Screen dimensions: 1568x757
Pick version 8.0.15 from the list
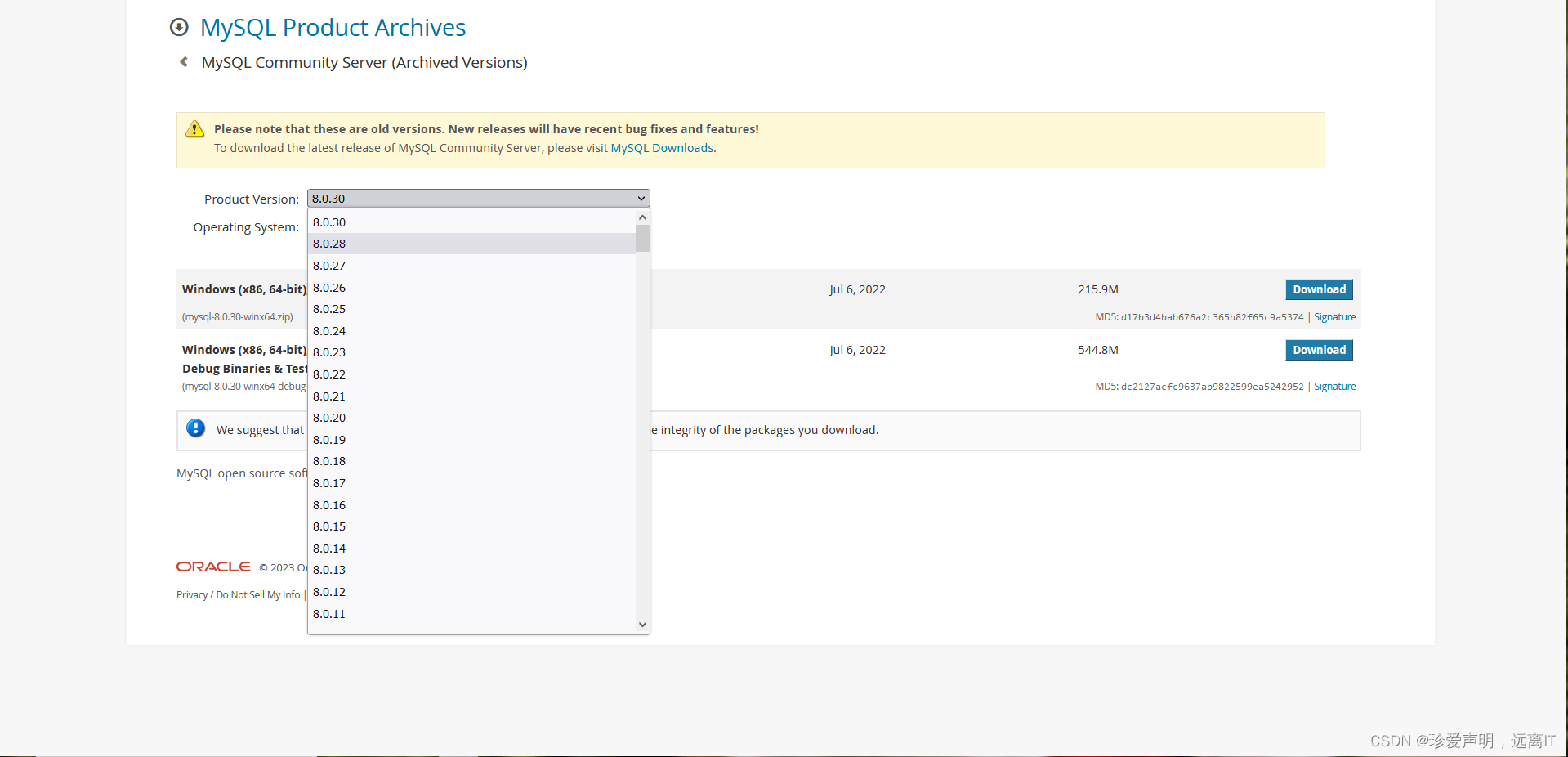point(471,526)
